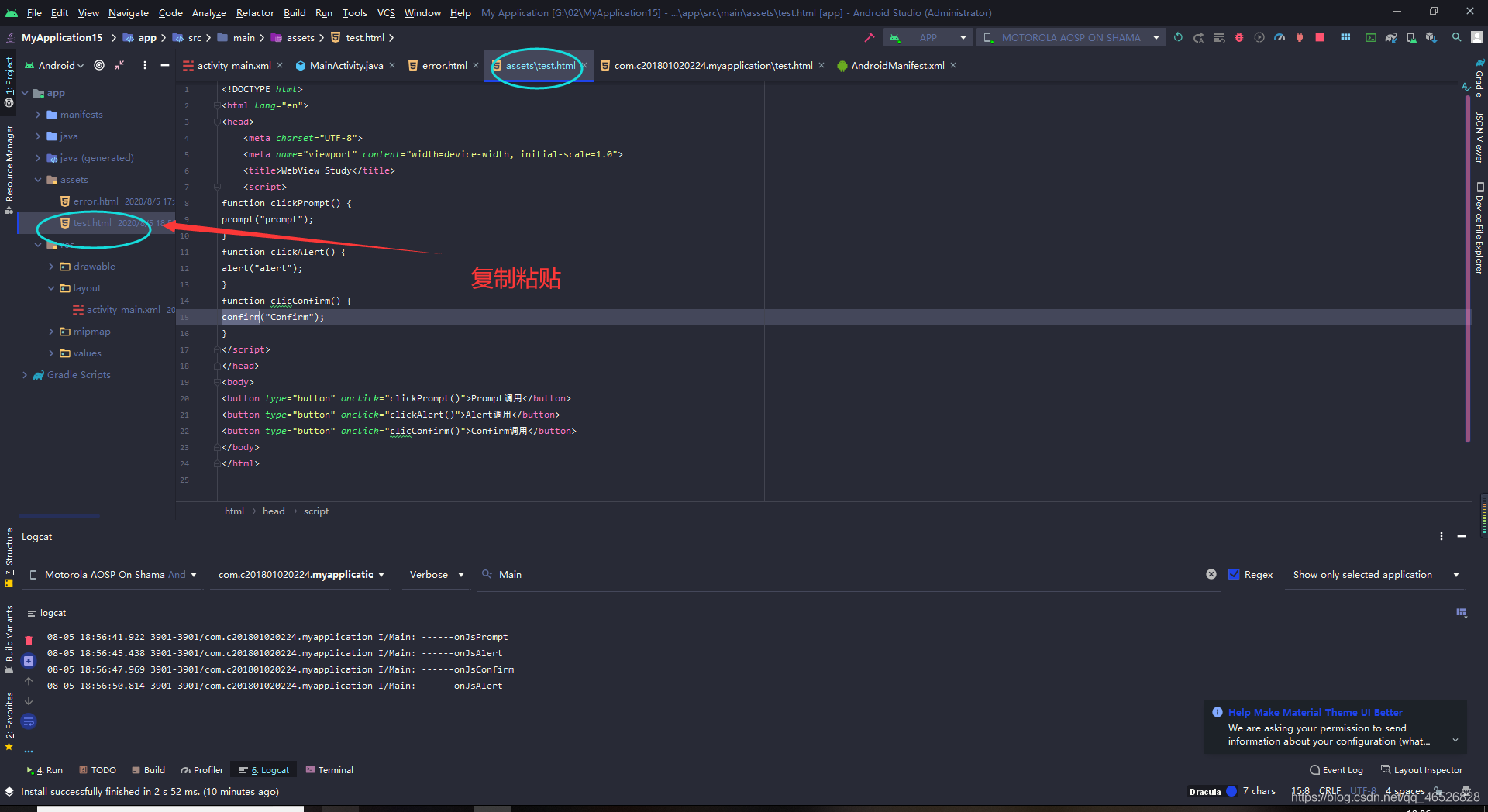The width and height of the screenshot is (1488, 812).
Task: Click the Clear logcat trash icon
Action: tap(29, 641)
